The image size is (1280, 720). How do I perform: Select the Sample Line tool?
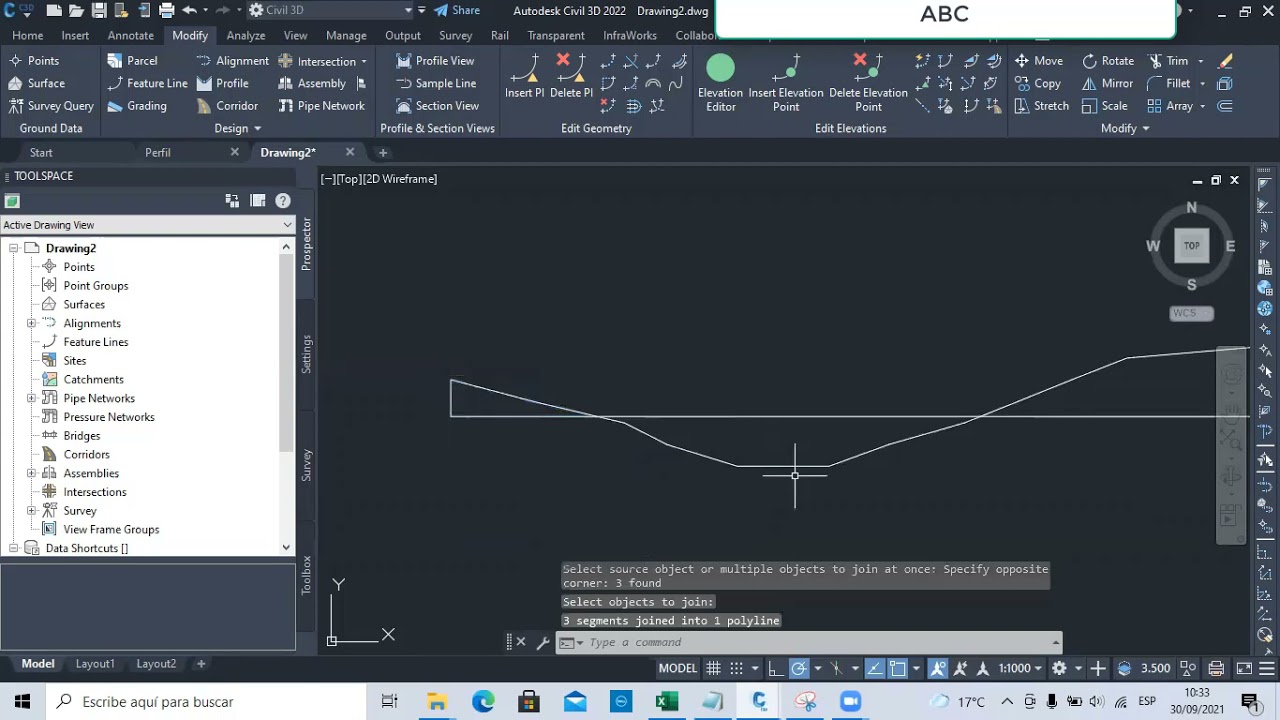pyautogui.click(x=436, y=83)
